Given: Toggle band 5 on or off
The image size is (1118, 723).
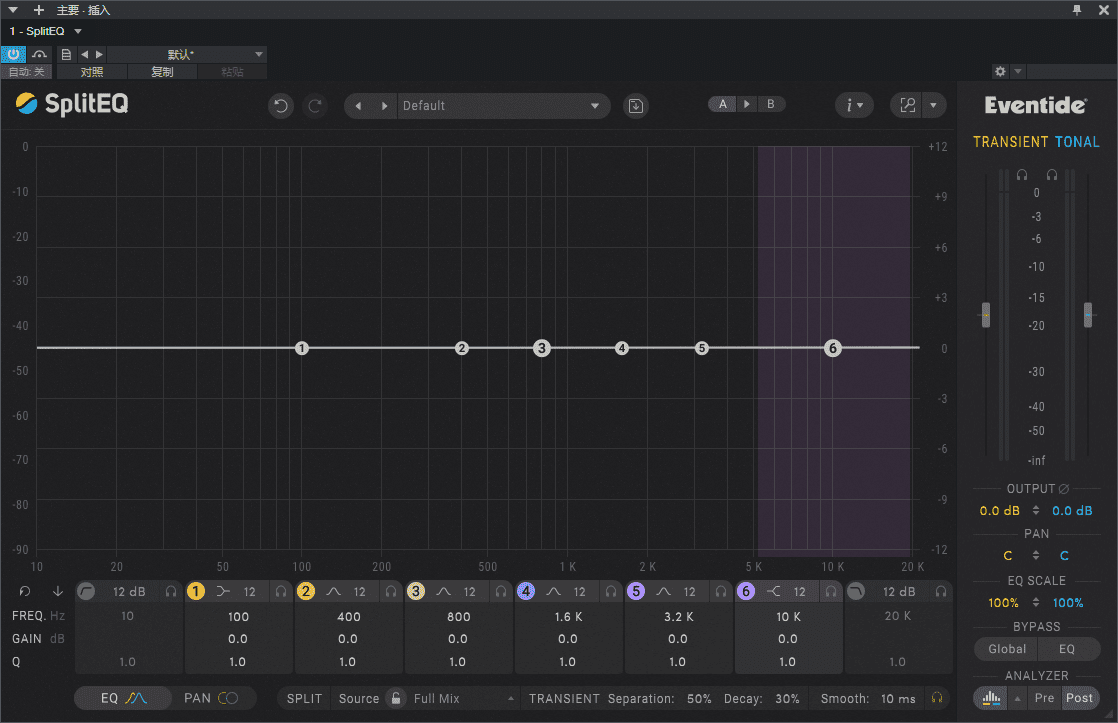Looking at the screenshot, I should click(636, 591).
